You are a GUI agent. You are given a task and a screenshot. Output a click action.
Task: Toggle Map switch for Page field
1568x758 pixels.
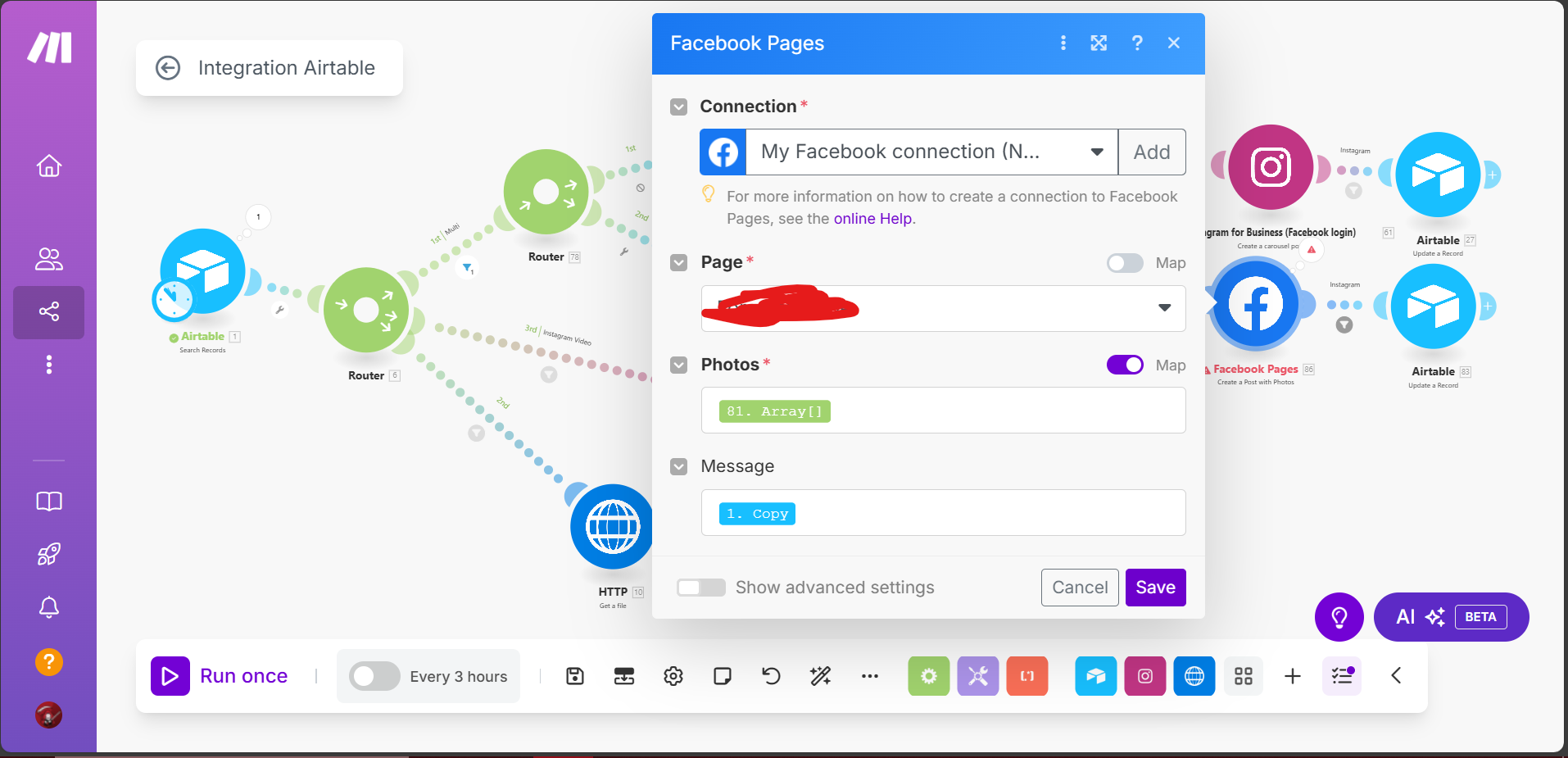click(x=1125, y=263)
